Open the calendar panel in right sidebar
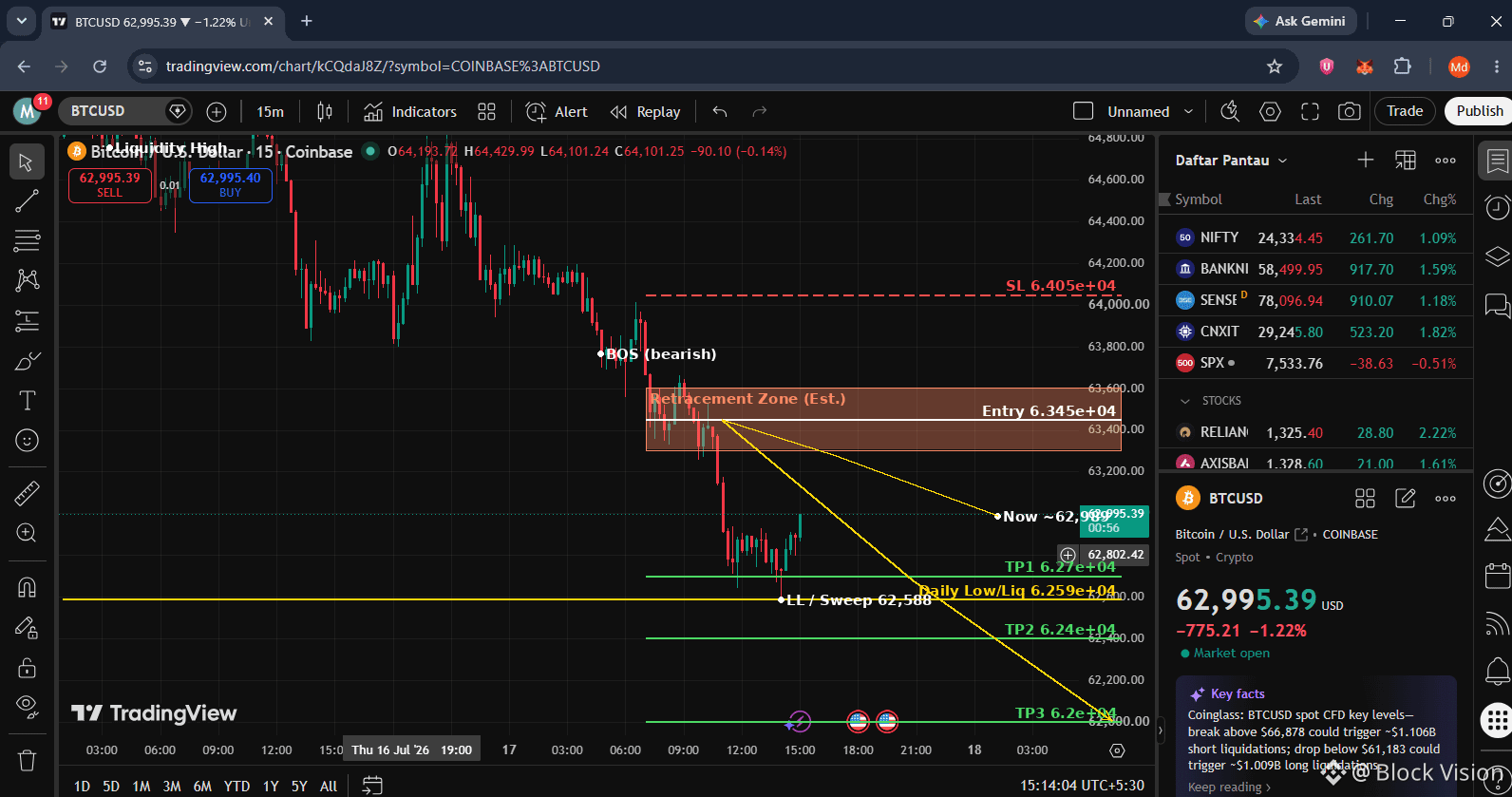1512x797 pixels. click(1497, 576)
